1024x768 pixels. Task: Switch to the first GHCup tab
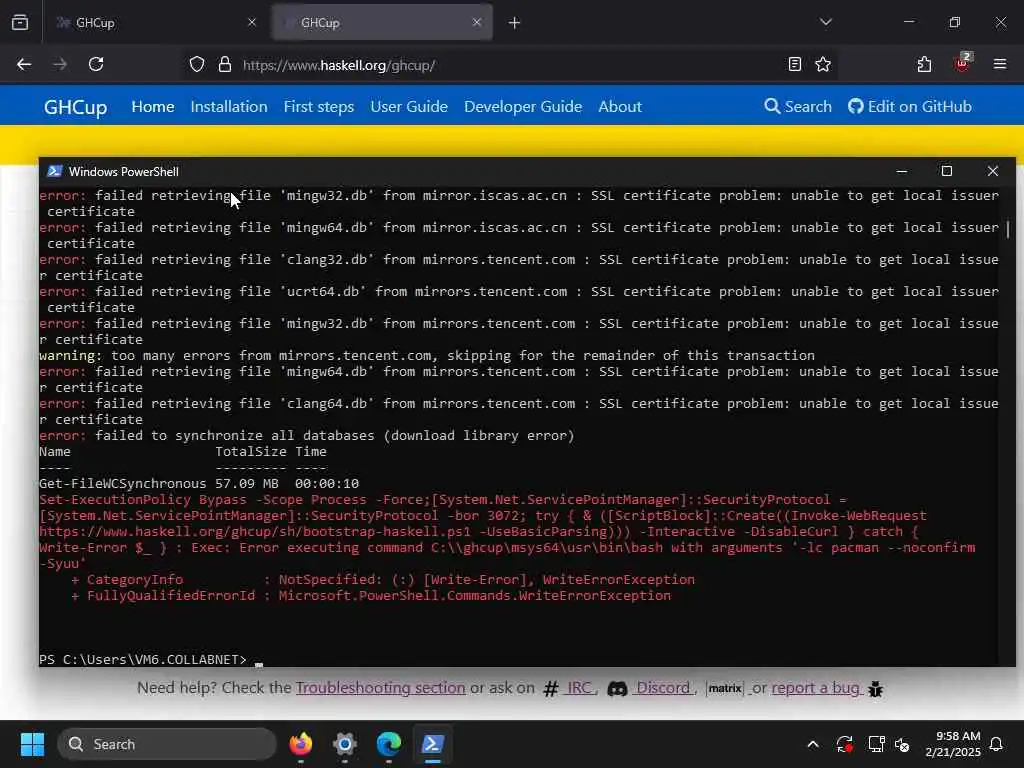157,22
